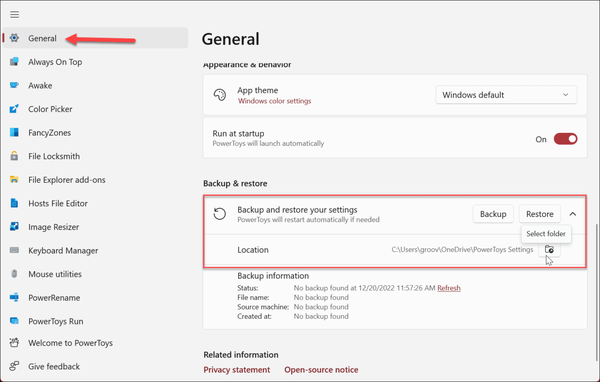
Task: Click the backup and restore circular arrow icon
Action: click(x=220, y=214)
